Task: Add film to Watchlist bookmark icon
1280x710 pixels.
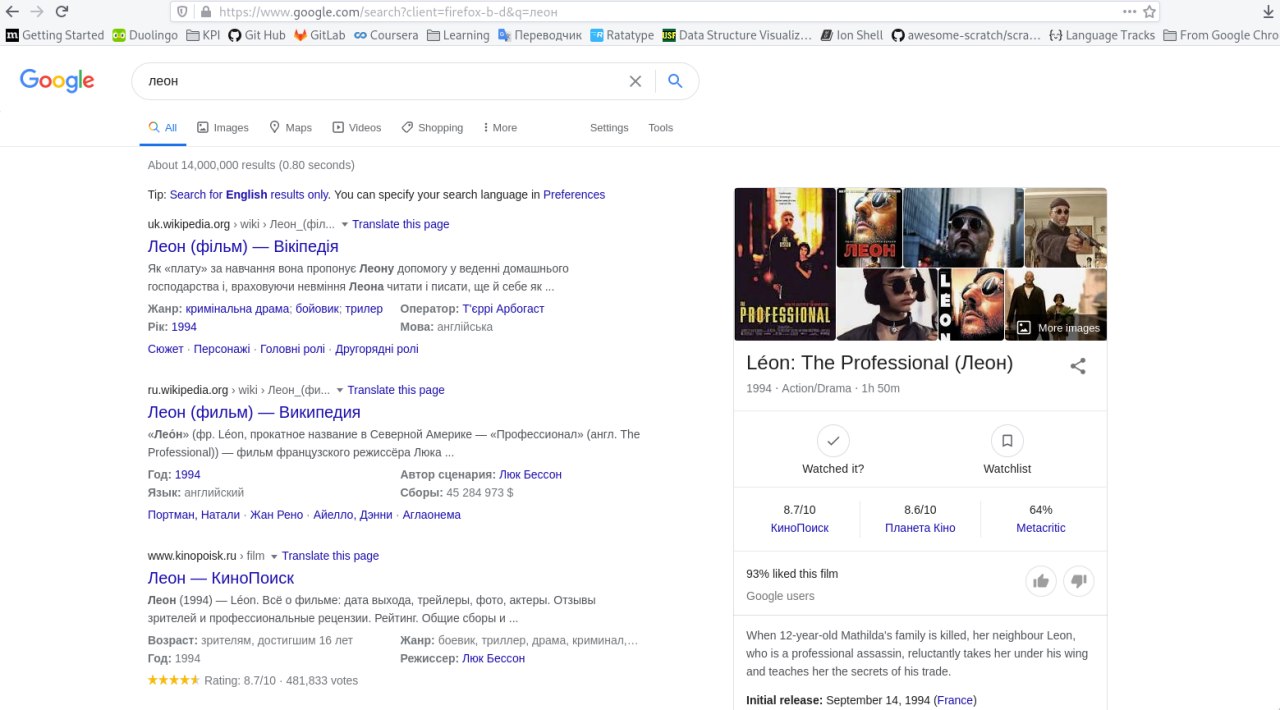Action: [1007, 440]
